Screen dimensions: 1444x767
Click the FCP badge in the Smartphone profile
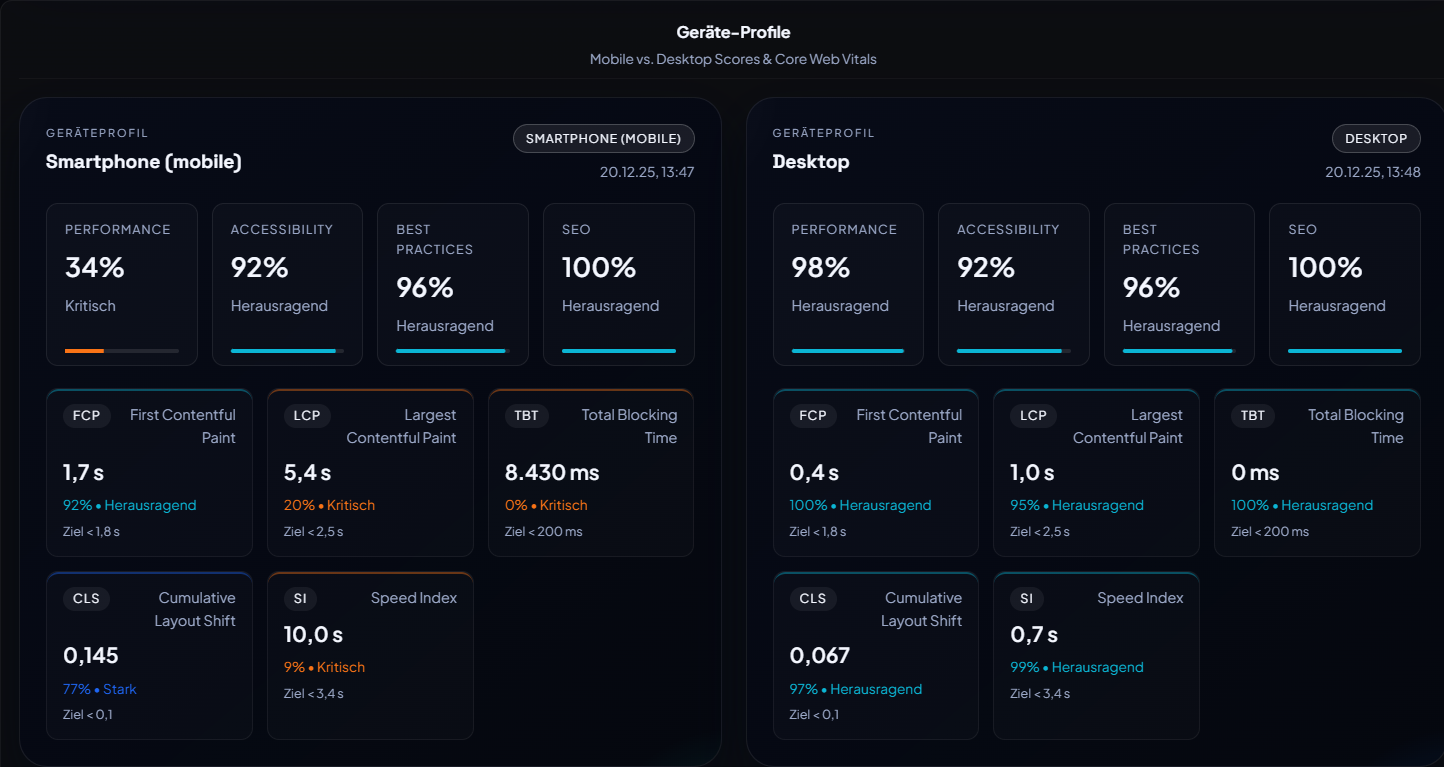click(x=87, y=415)
